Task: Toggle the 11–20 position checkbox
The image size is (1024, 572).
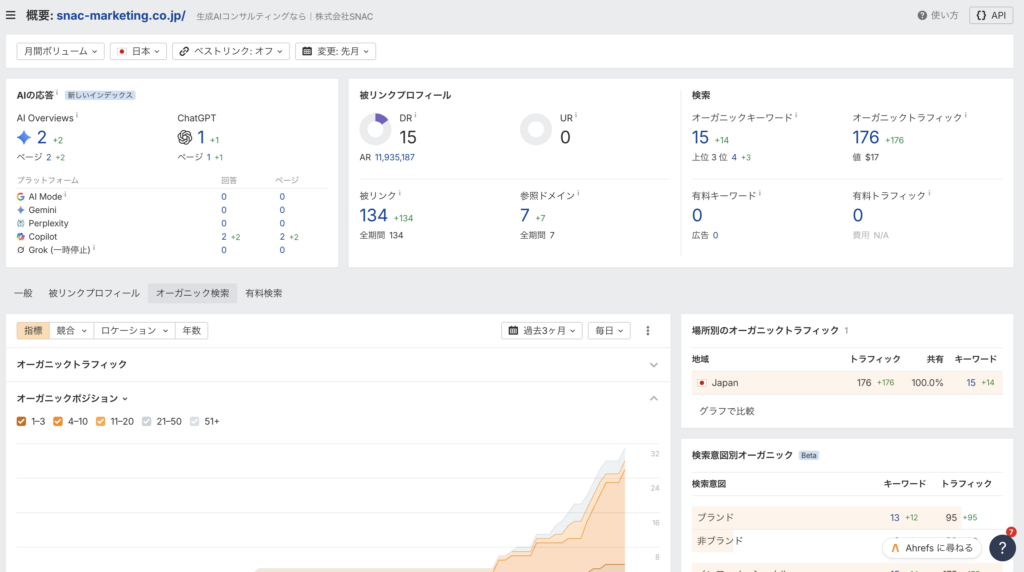Action: coord(101,421)
